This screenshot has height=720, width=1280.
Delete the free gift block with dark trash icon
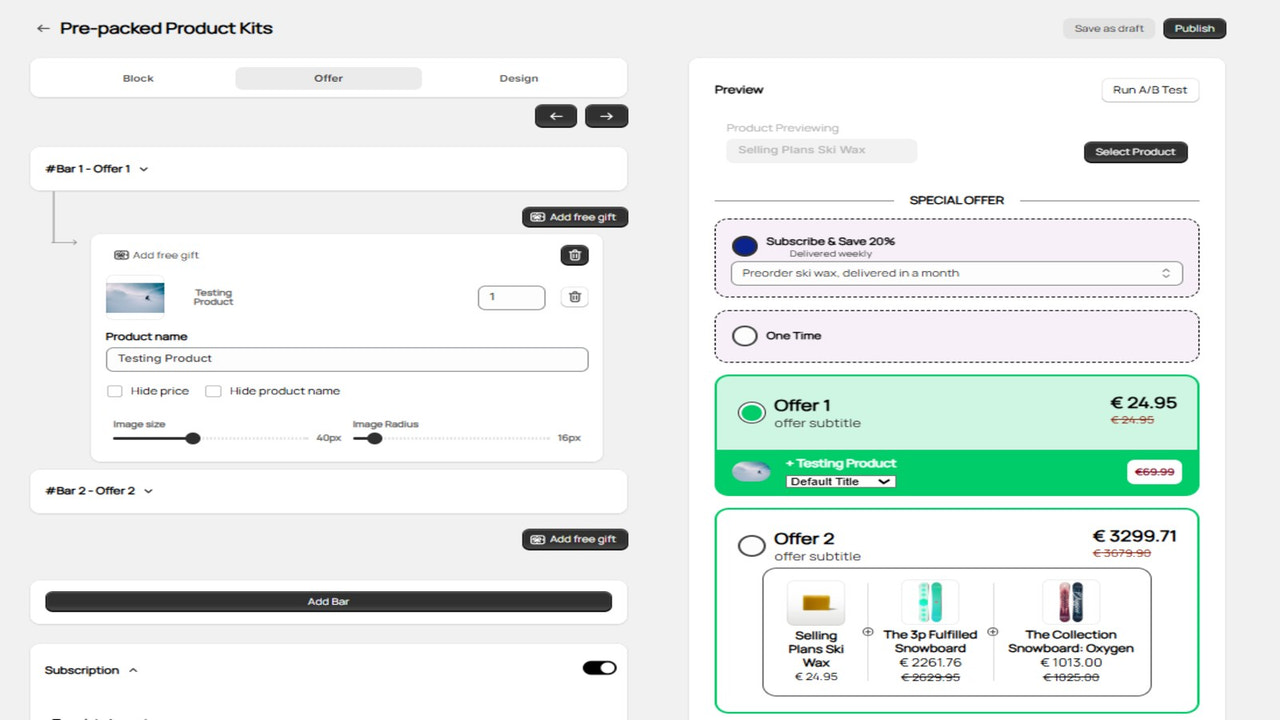point(574,255)
